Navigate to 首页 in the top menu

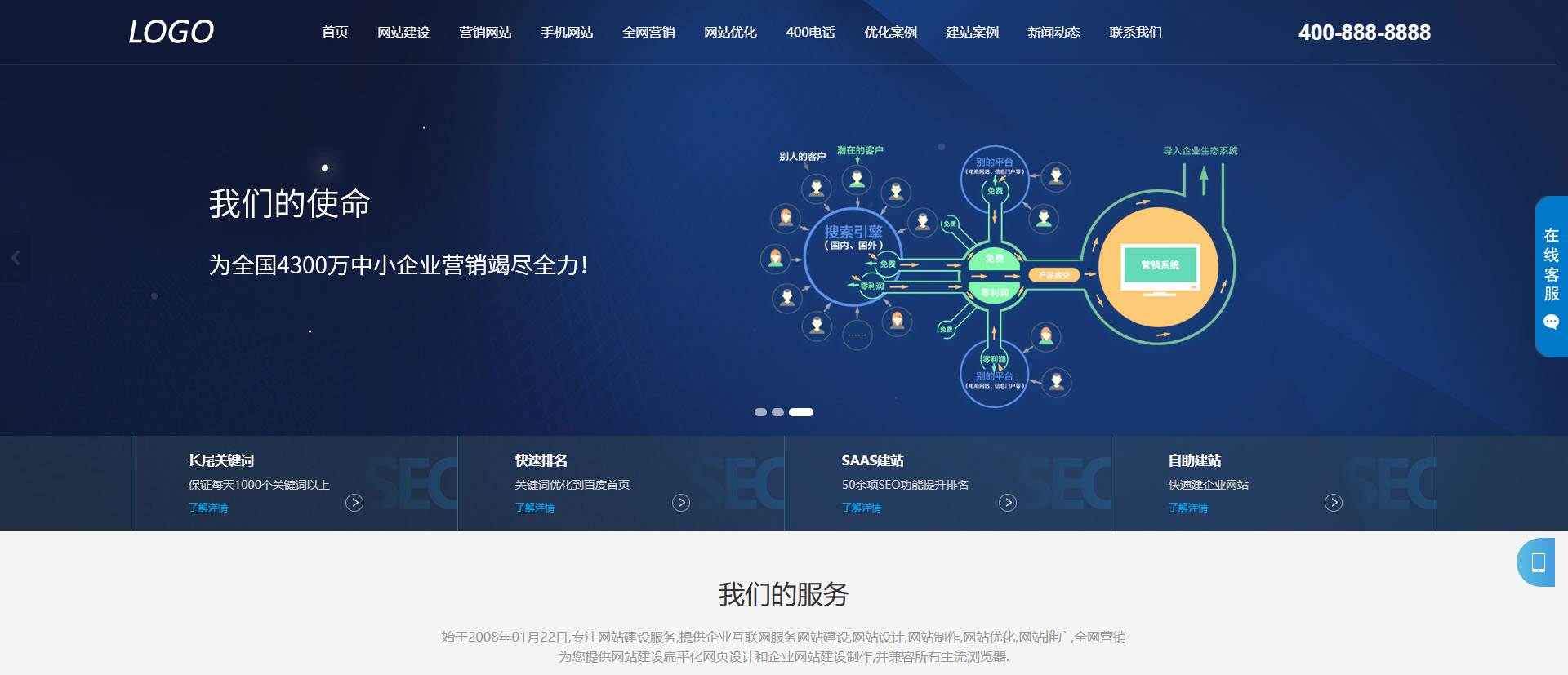(x=335, y=33)
